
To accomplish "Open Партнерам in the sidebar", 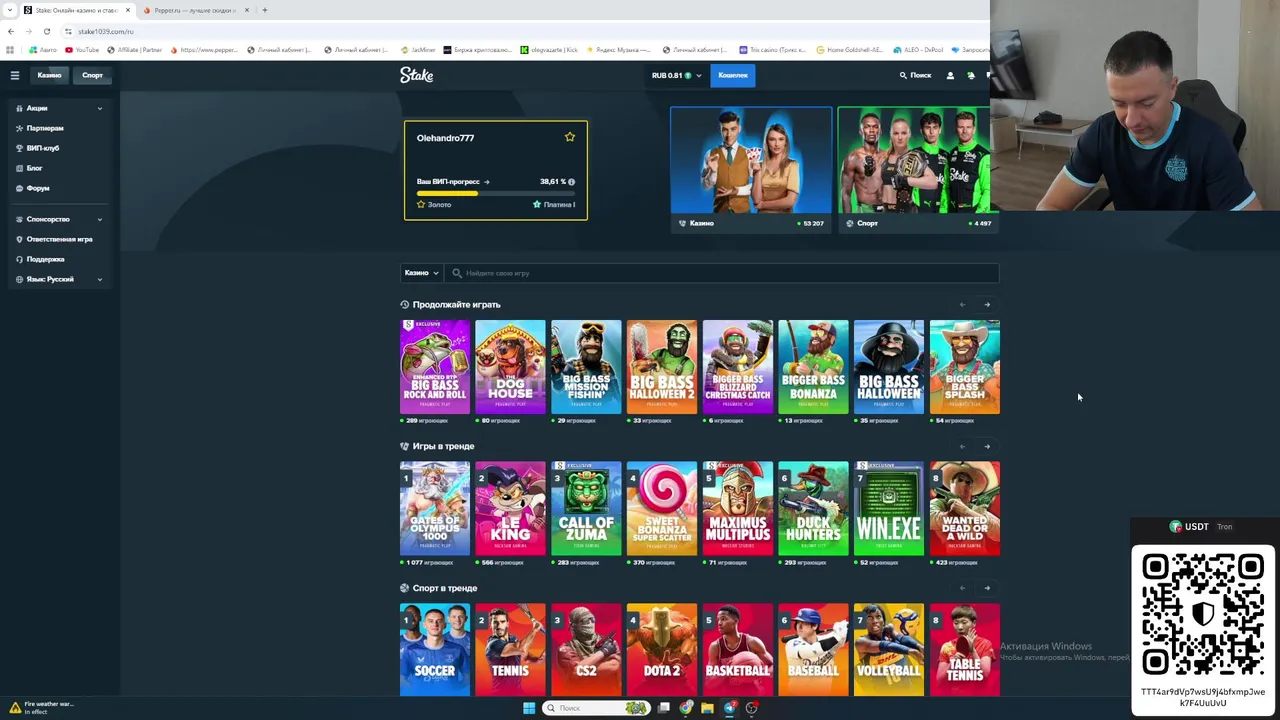I will 45,128.
